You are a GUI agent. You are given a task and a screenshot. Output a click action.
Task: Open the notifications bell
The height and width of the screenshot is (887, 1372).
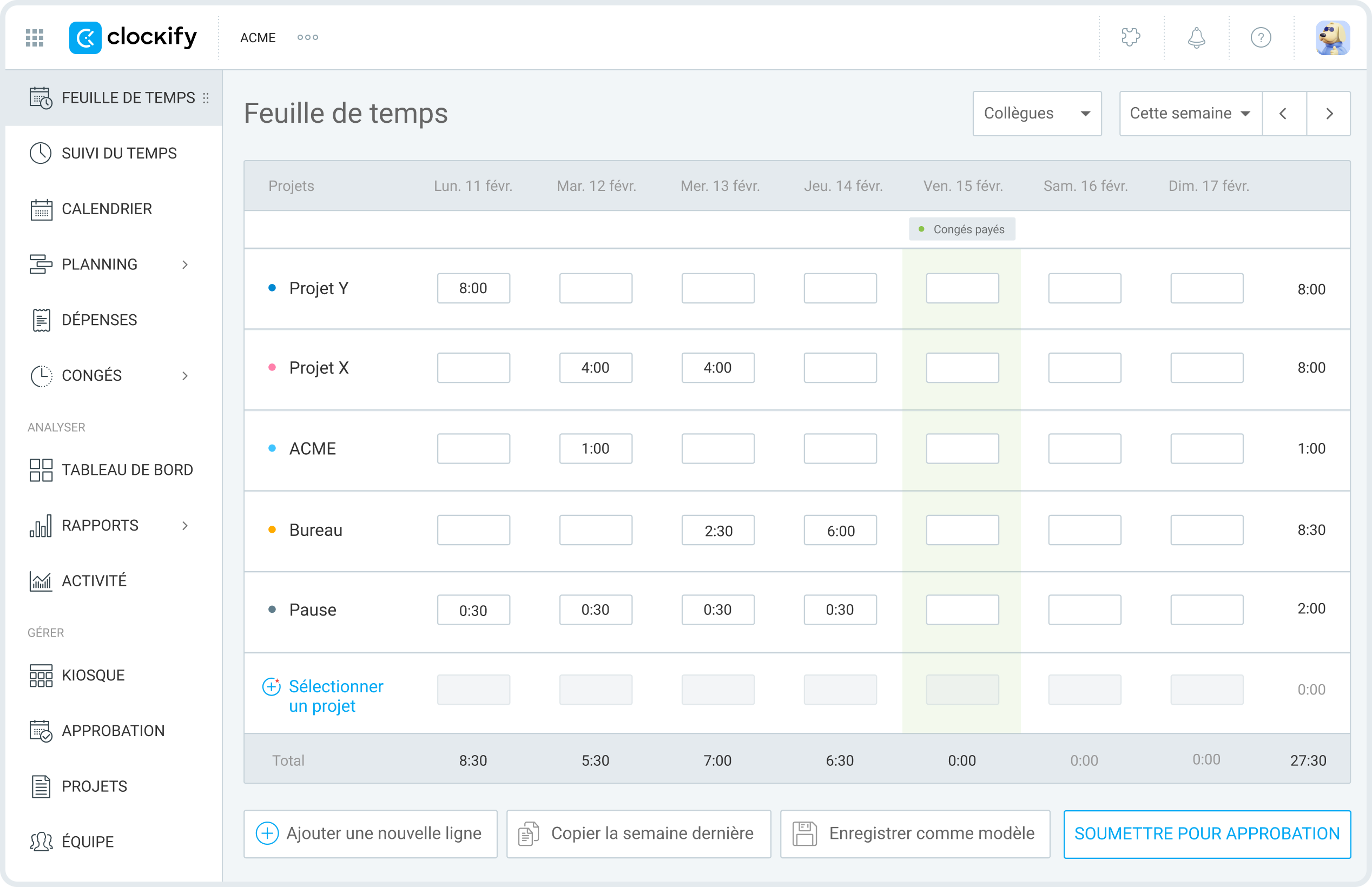click(1196, 37)
